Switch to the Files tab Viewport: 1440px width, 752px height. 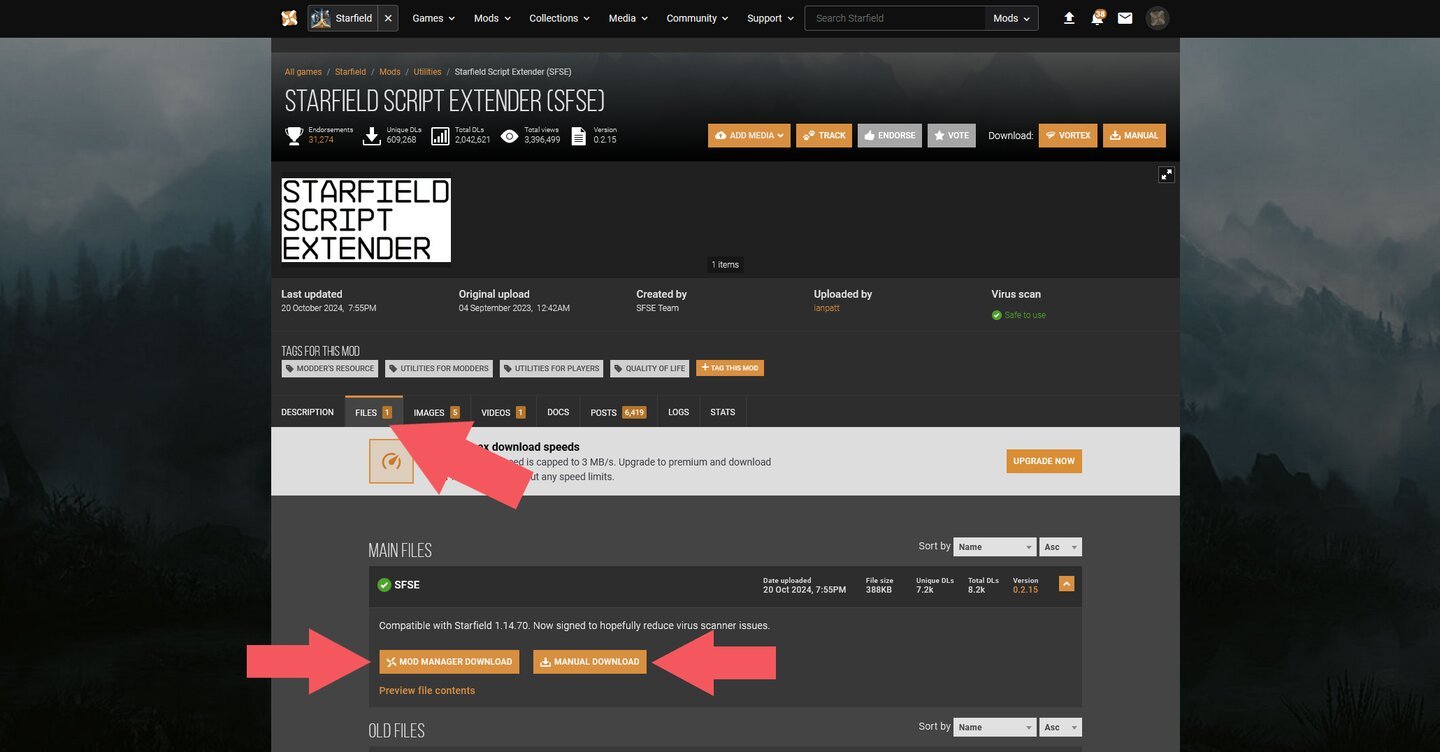[x=373, y=412]
